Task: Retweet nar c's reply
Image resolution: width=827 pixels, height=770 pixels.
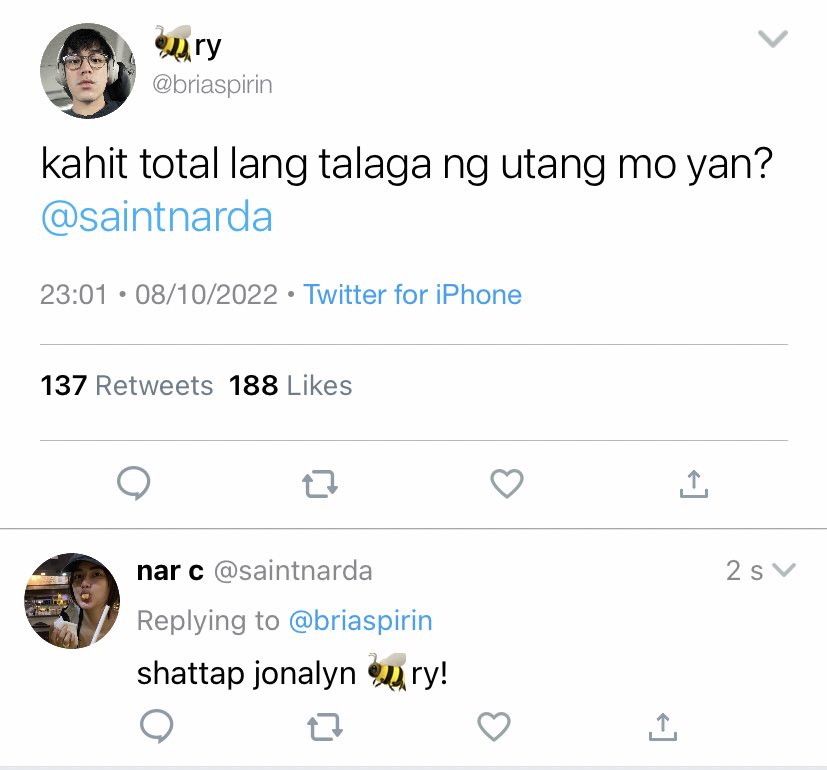Action: (325, 727)
